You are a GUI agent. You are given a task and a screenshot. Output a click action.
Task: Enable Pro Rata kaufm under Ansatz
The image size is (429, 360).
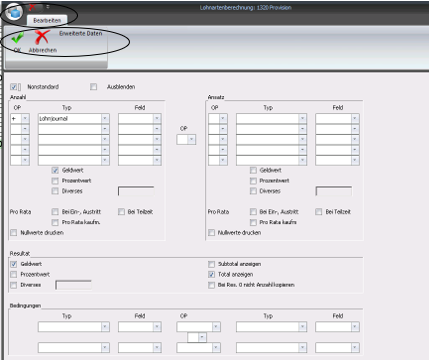point(253,222)
